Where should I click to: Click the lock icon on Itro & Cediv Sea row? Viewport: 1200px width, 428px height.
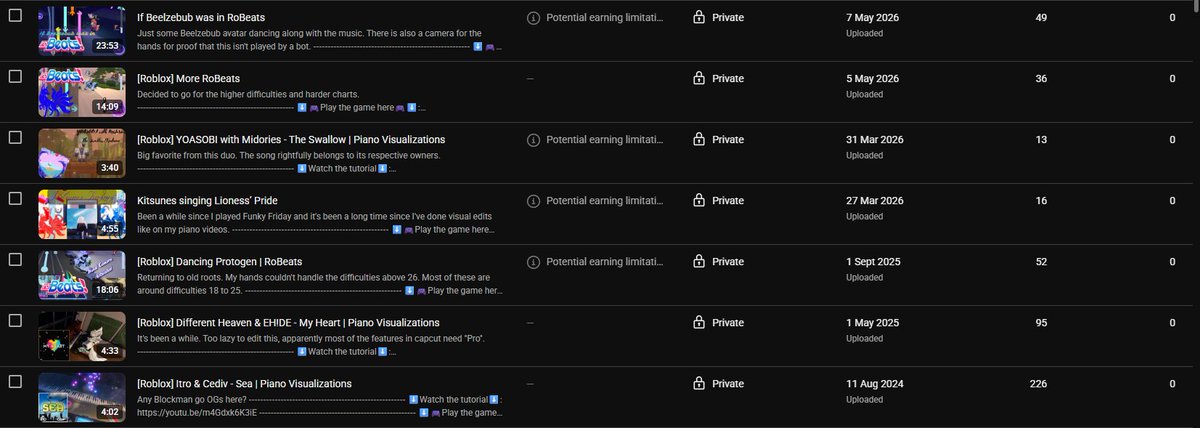coord(699,384)
